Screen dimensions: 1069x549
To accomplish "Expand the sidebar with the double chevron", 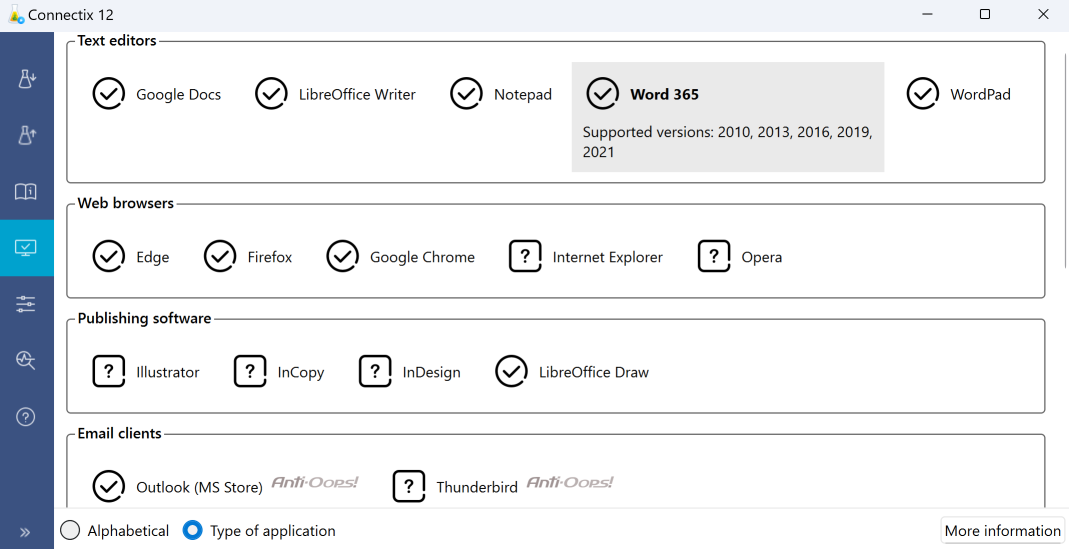I will 26,532.
